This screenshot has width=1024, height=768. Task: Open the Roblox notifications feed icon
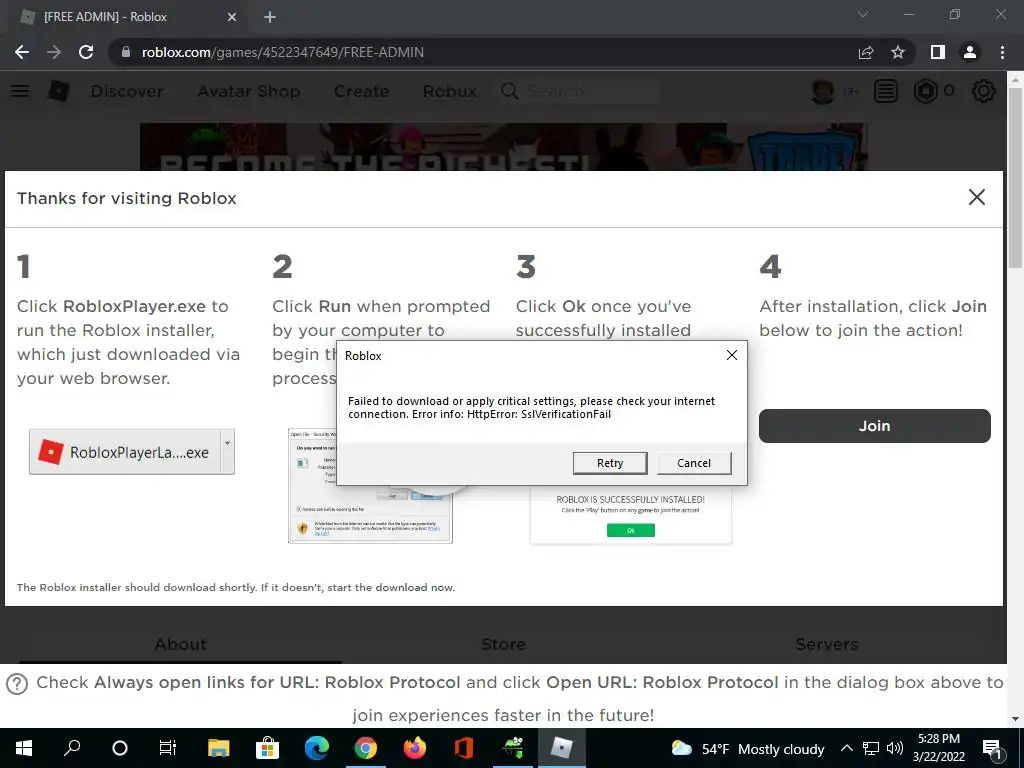[886, 91]
